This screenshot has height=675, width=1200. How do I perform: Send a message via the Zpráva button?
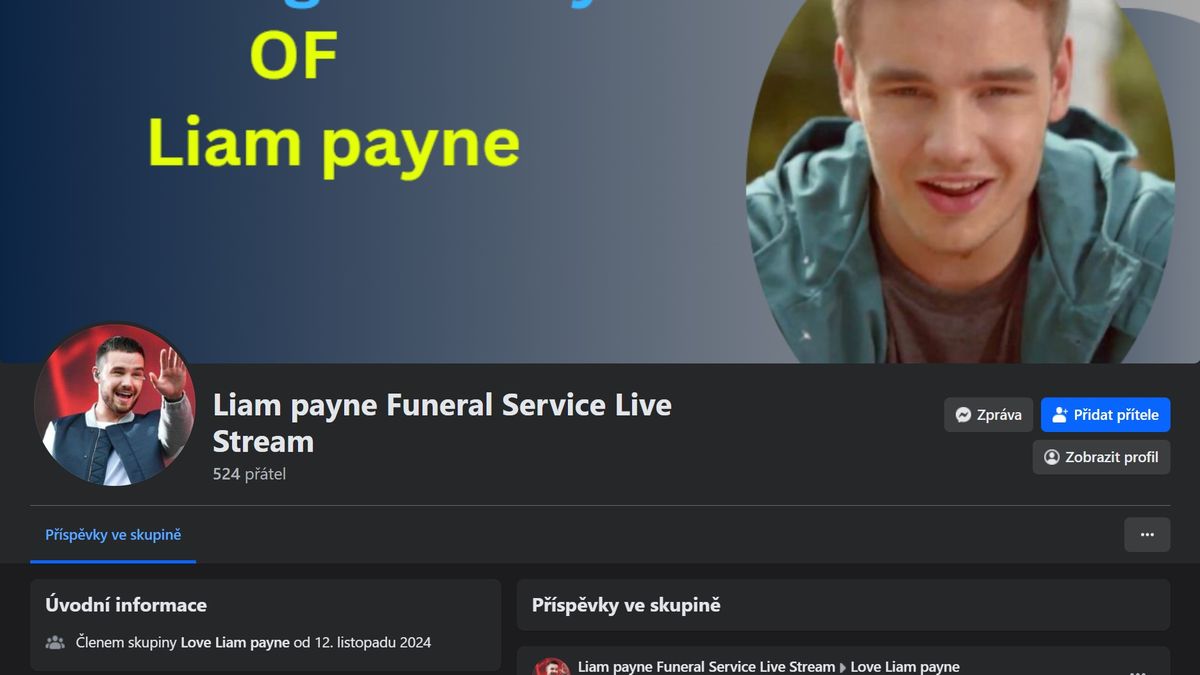pyautogui.click(x=988, y=415)
